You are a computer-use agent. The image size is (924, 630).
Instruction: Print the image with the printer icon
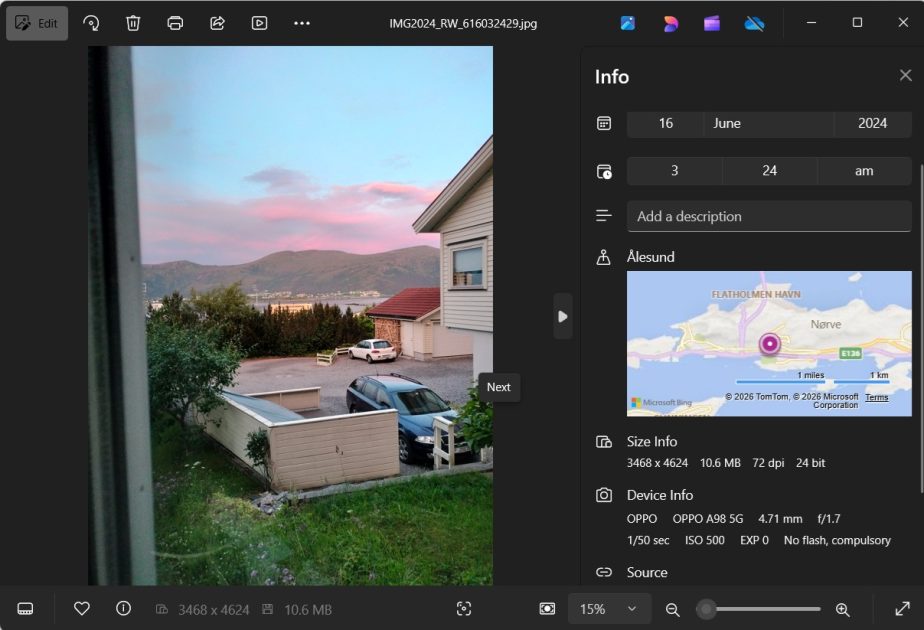[175, 23]
